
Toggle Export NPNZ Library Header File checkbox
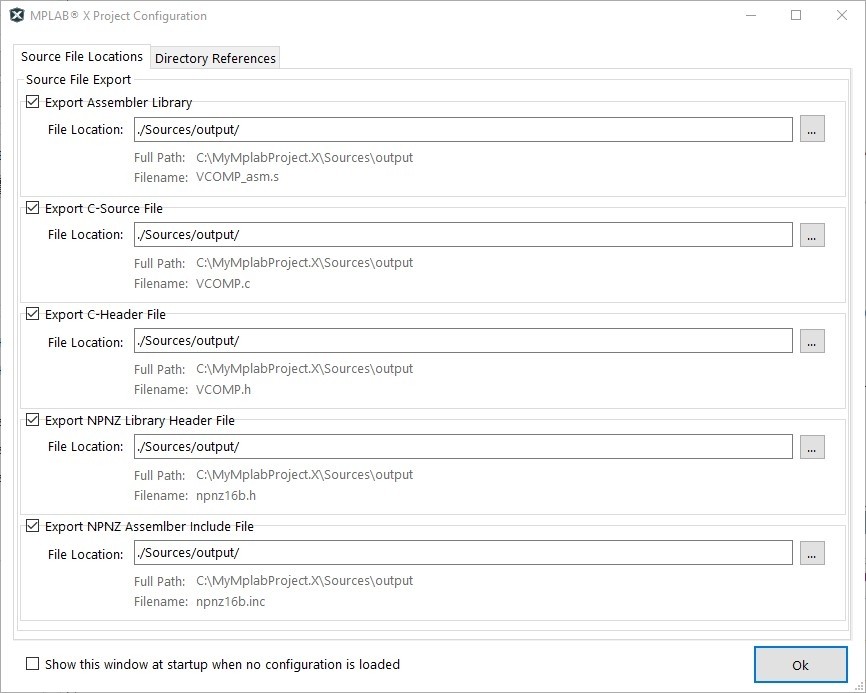coord(33,420)
